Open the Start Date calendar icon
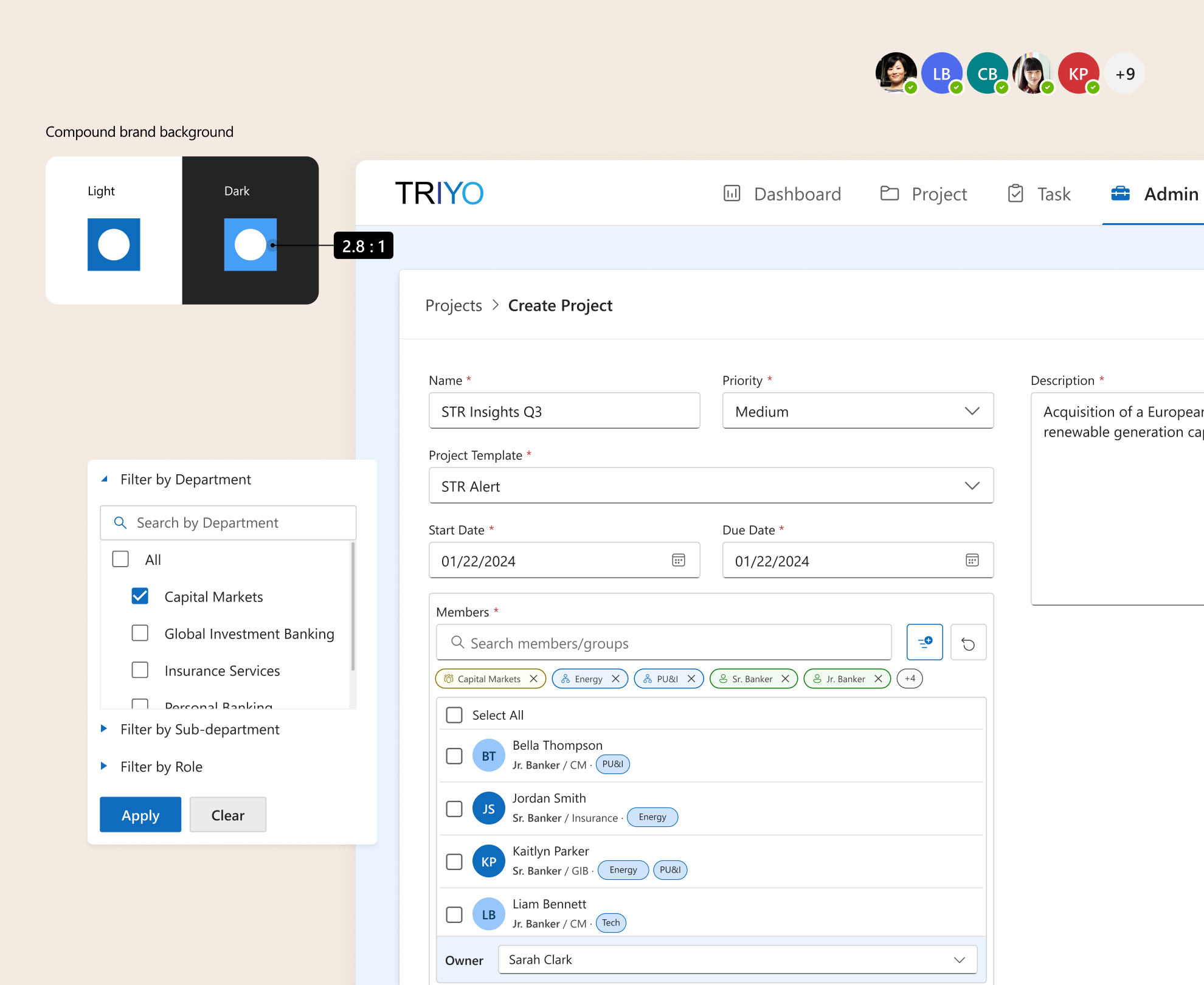Image resolution: width=1204 pixels, height=985 pixels. pos(679,560)
